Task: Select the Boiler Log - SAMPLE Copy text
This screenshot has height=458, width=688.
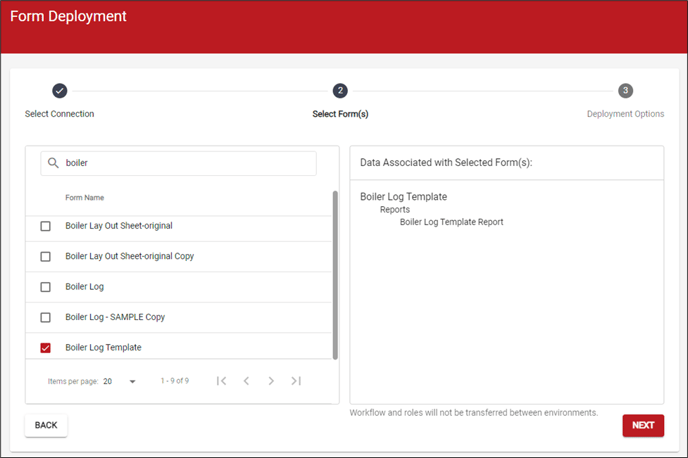Action: 115,317
